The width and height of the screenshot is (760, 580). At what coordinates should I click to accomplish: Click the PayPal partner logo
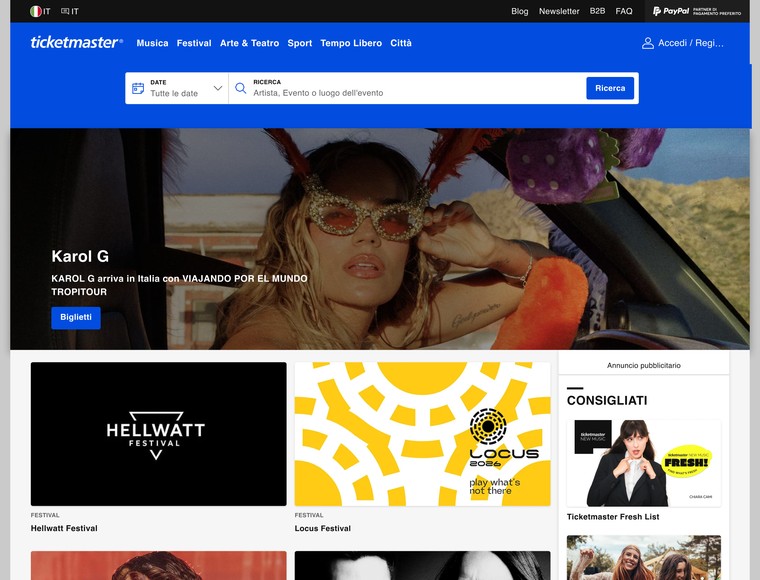(697, 11)
